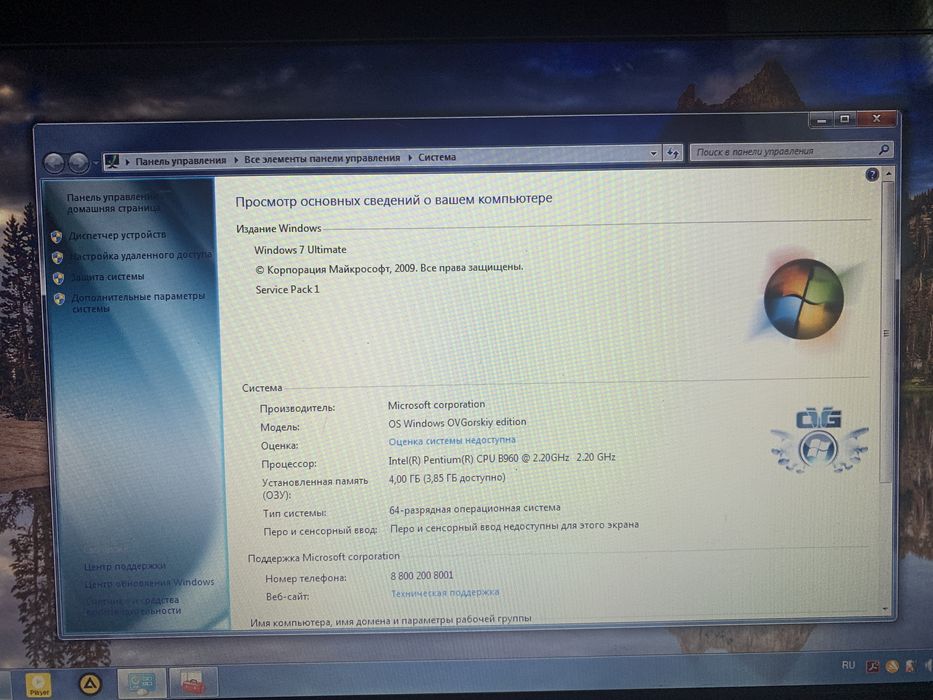933x700 pixels.
Task: Click the OVG edition logo
Action: [x=819, y=442]
